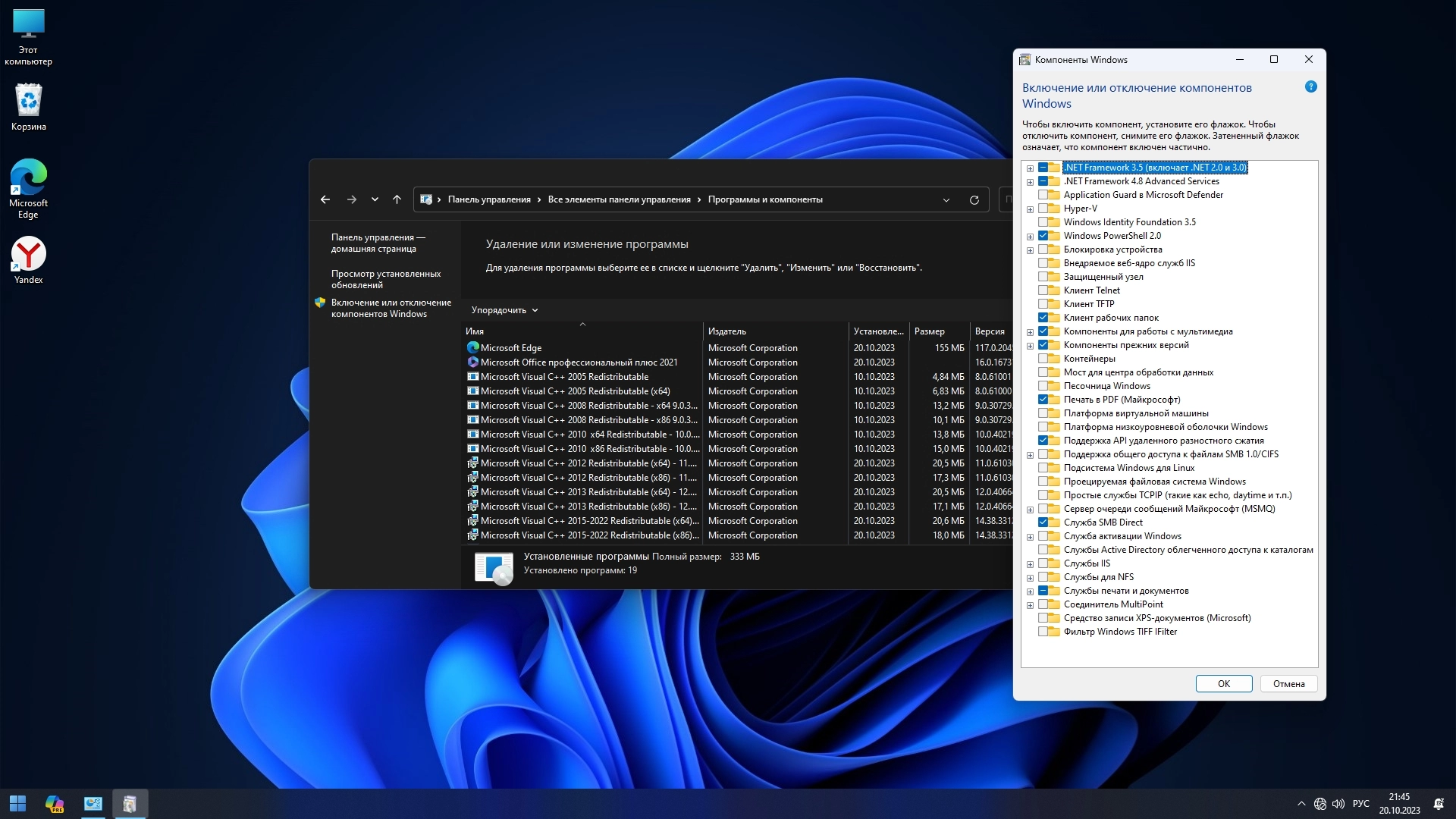The image size is (1456, 819).
Task: Click the blue help question icon
Action: coord(1310,87)
